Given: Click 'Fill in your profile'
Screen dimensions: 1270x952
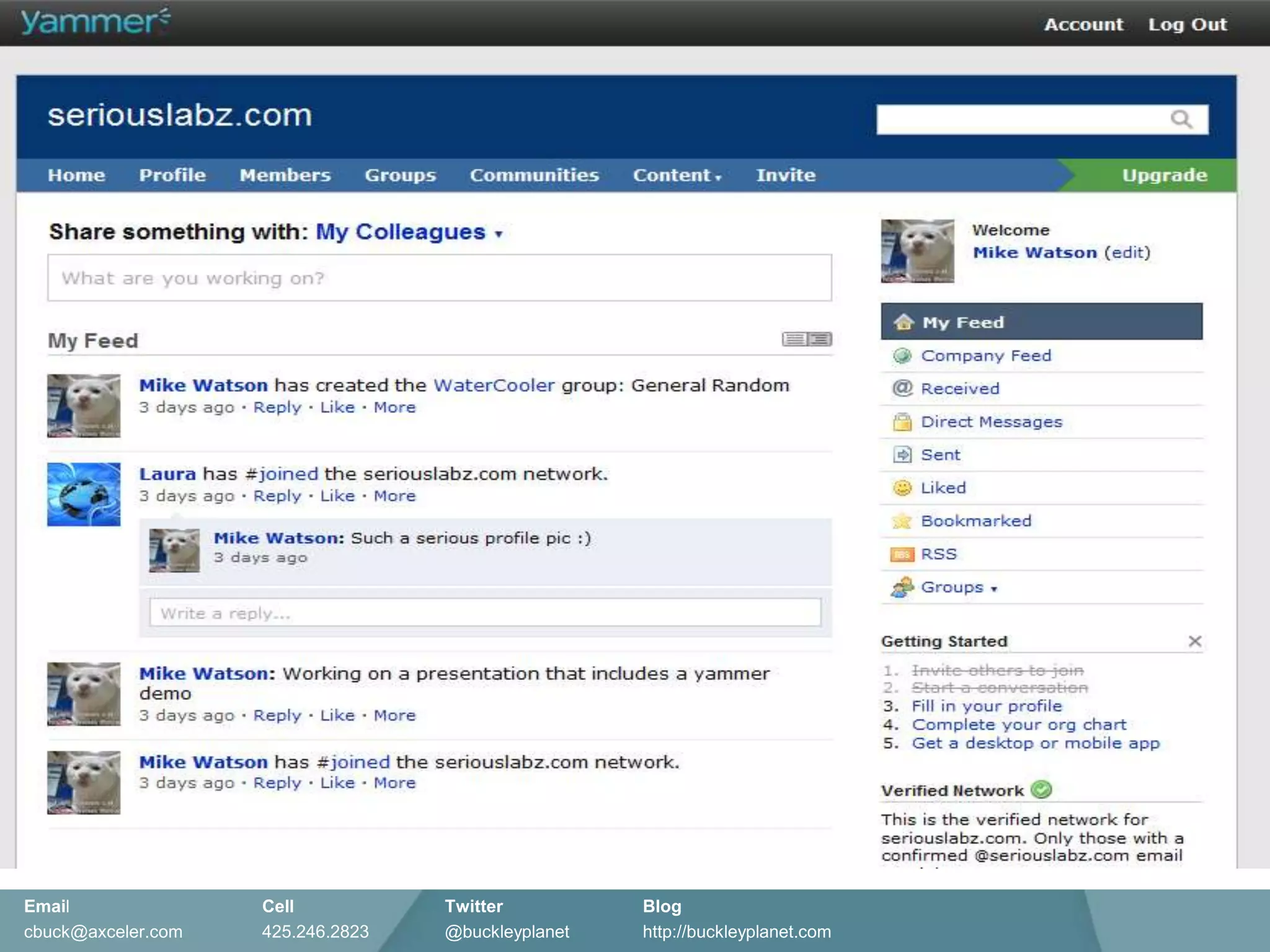Looking at the screenshot, I should (987, 706).
